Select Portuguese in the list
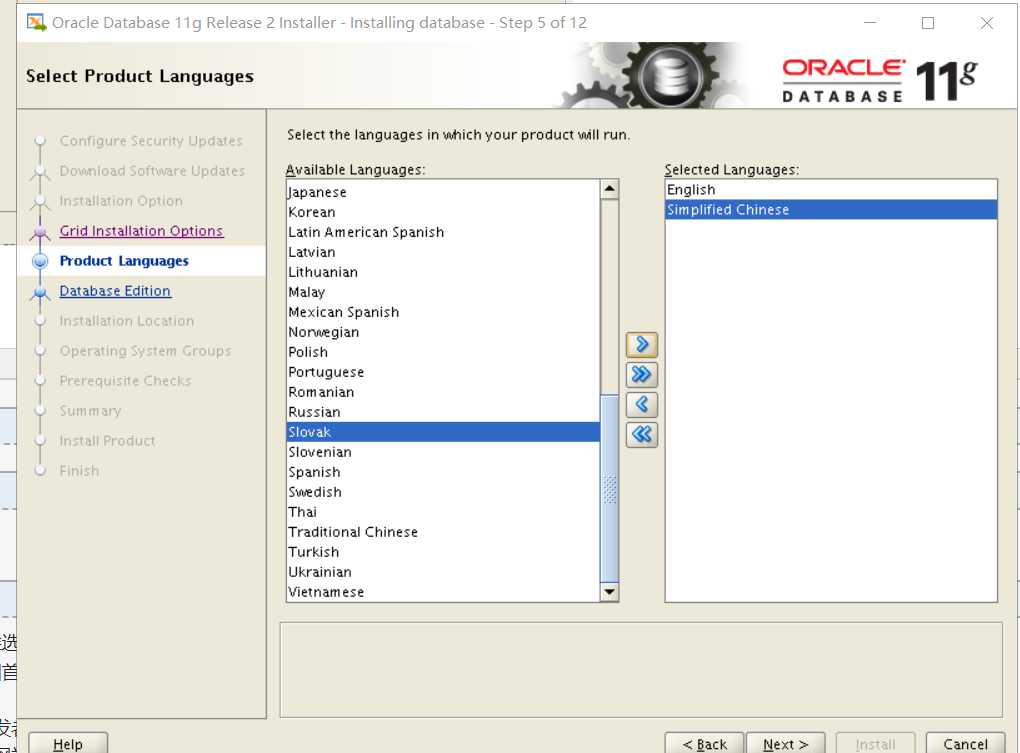 443,372
